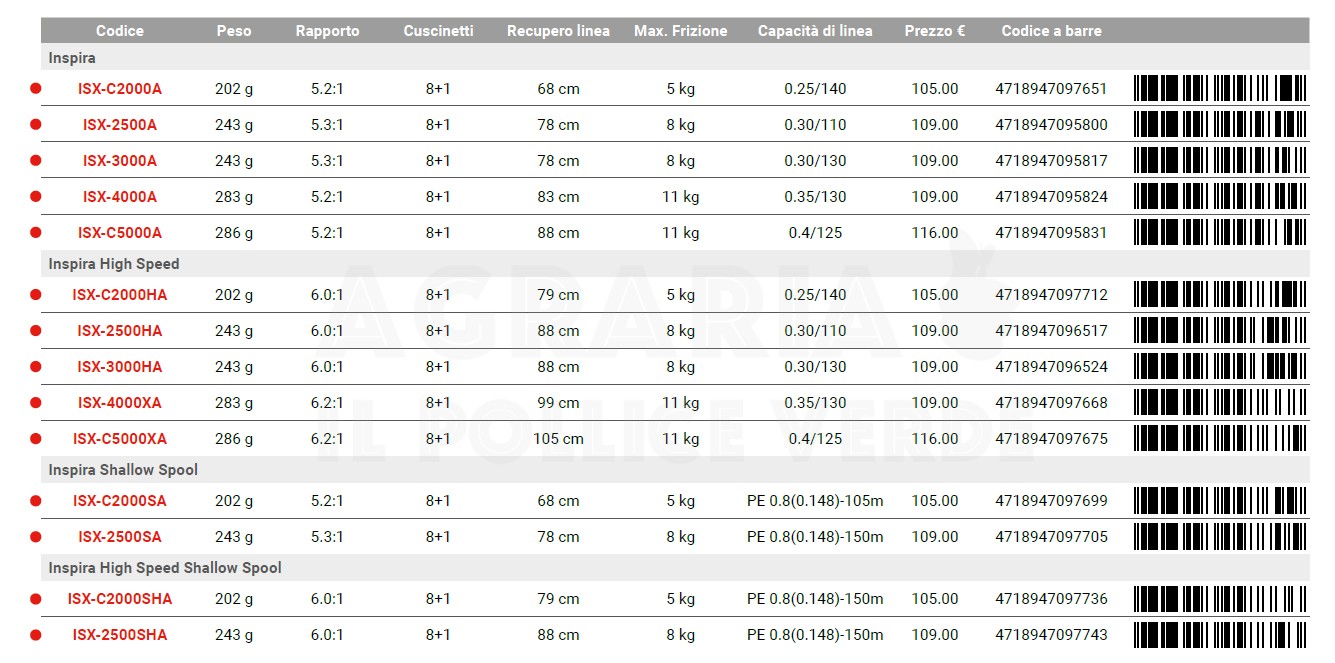Click the barcode image for 4718947097651

pyautogui.click(x=1220, y=88)
